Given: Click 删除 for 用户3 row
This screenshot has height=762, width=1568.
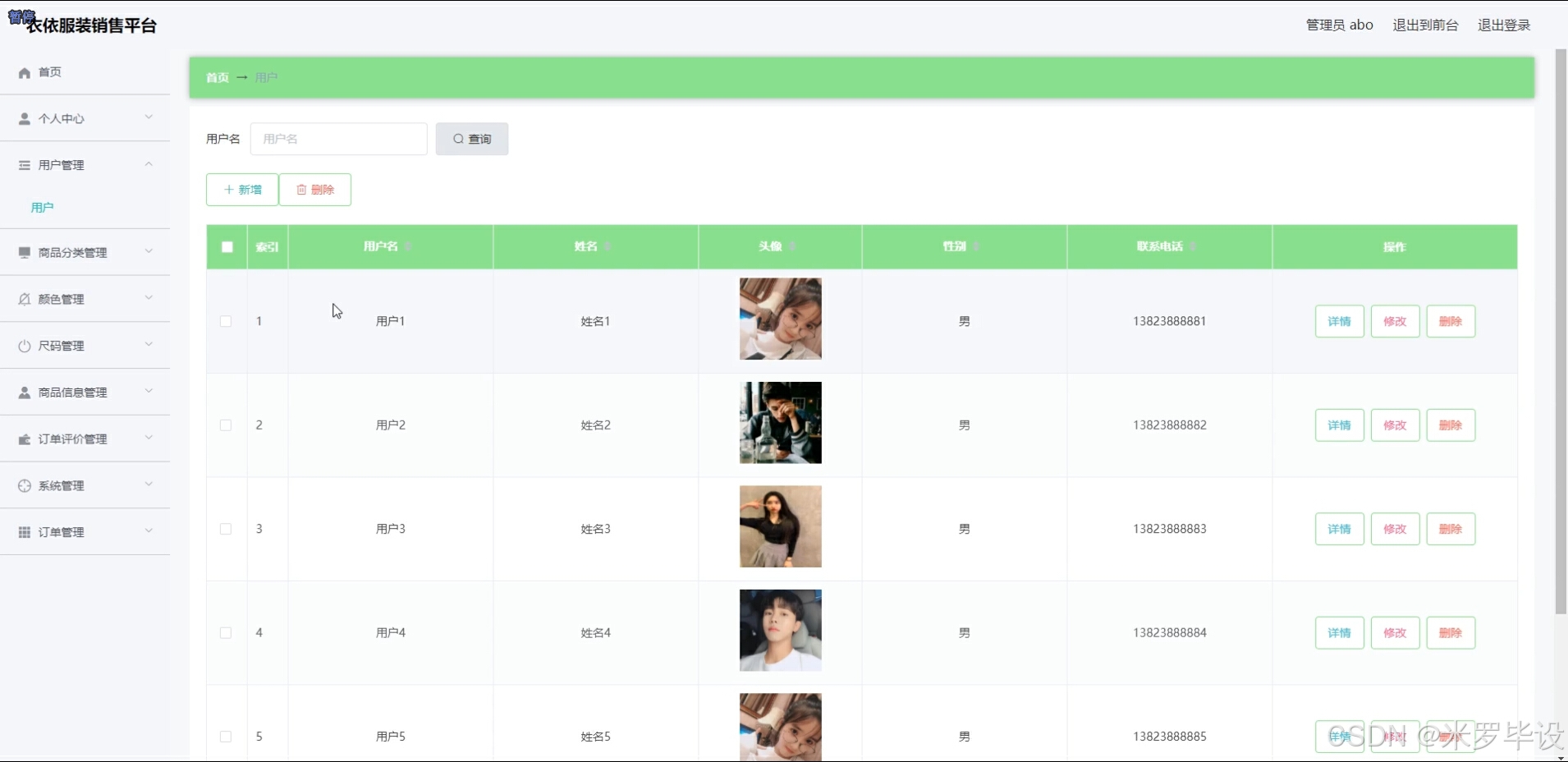Looking at the screenshot, I should pos(1451,529).
